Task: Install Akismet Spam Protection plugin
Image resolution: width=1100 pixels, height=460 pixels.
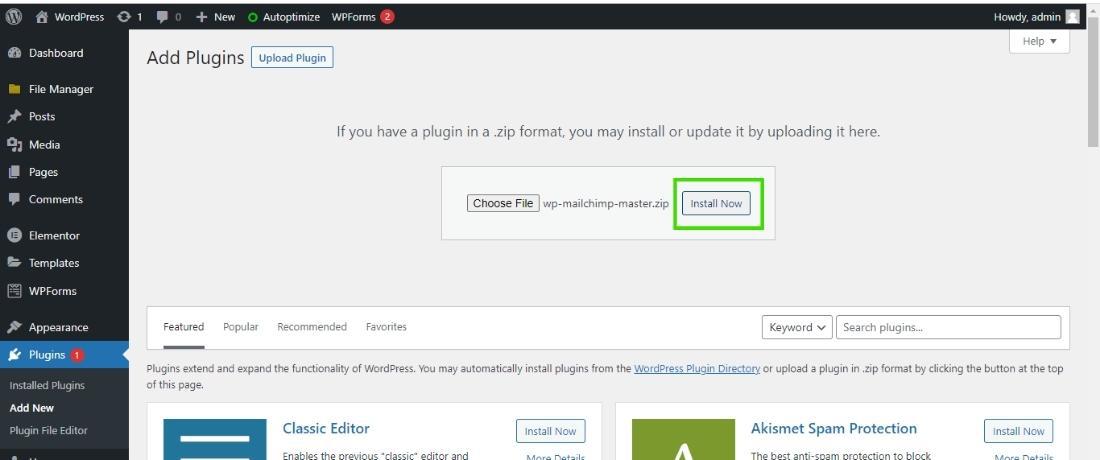Action: [x=1019, y=431]
